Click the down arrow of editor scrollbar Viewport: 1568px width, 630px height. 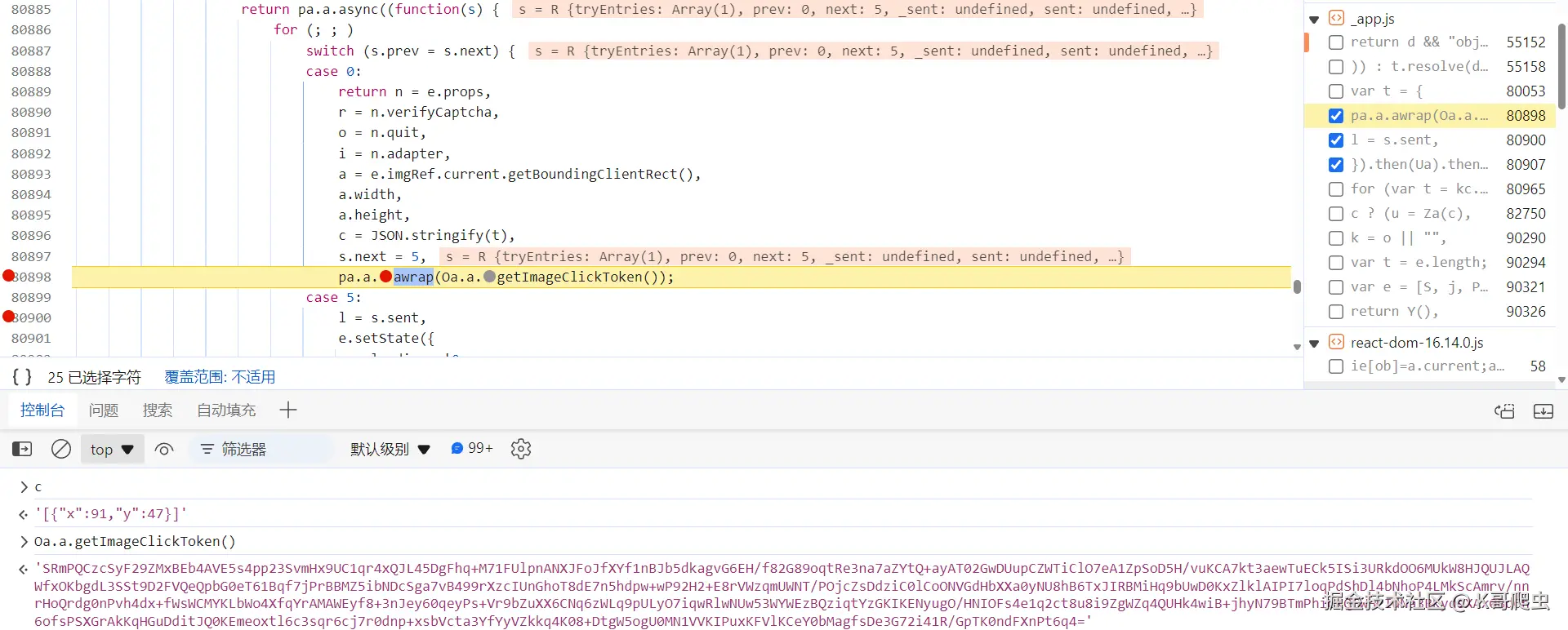point(1297,347)
